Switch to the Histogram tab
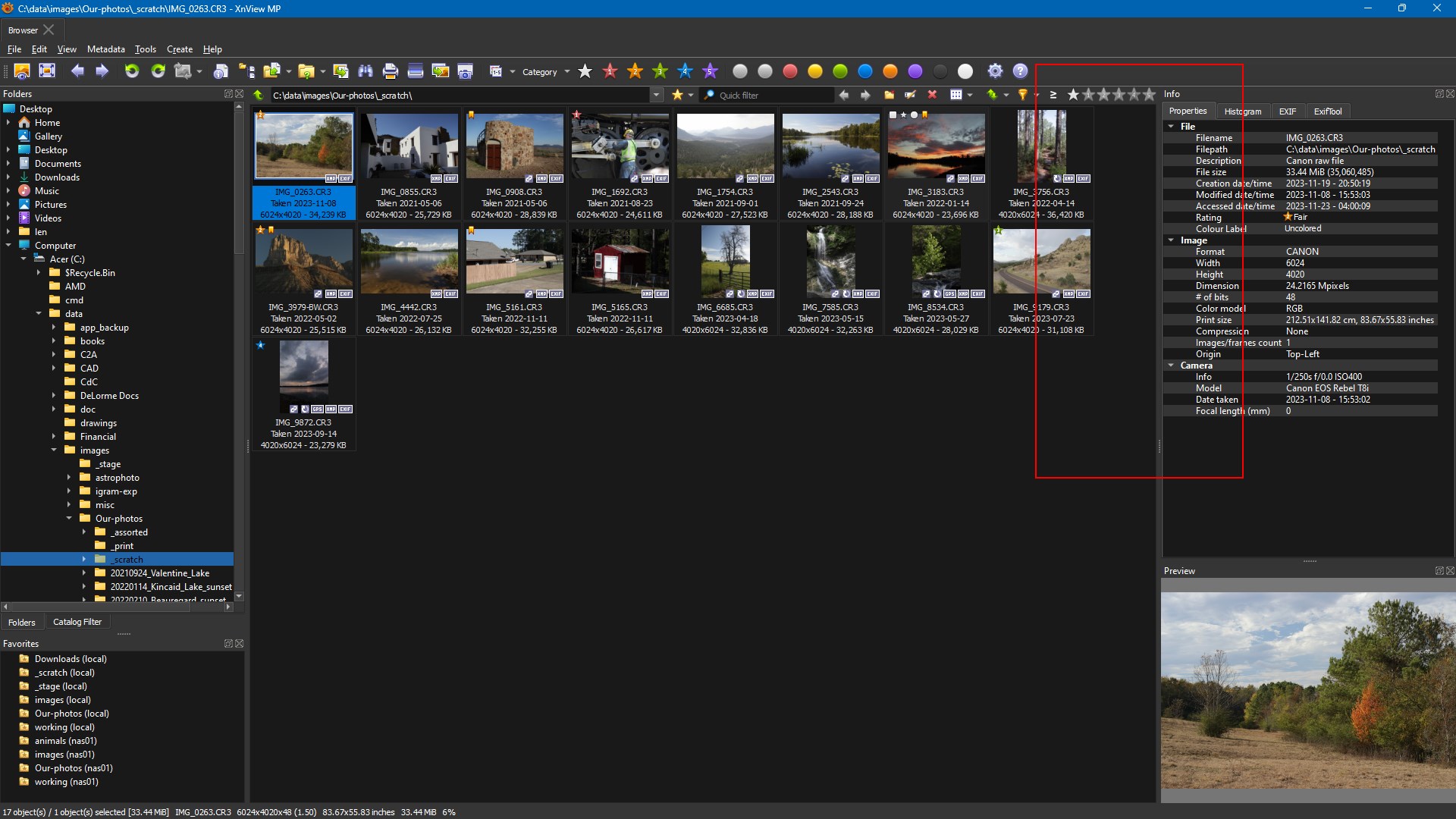The image size is (1456, 819). pos(1242,111)
